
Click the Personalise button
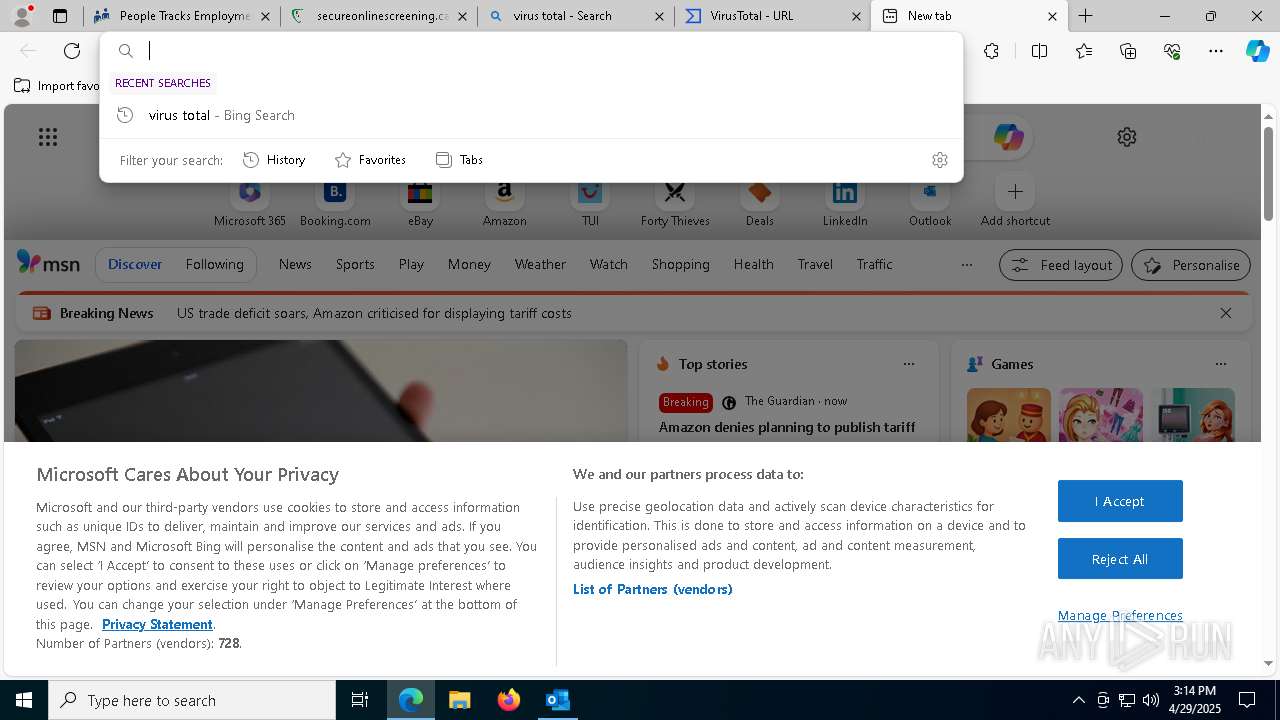(x=1191, y=265)
